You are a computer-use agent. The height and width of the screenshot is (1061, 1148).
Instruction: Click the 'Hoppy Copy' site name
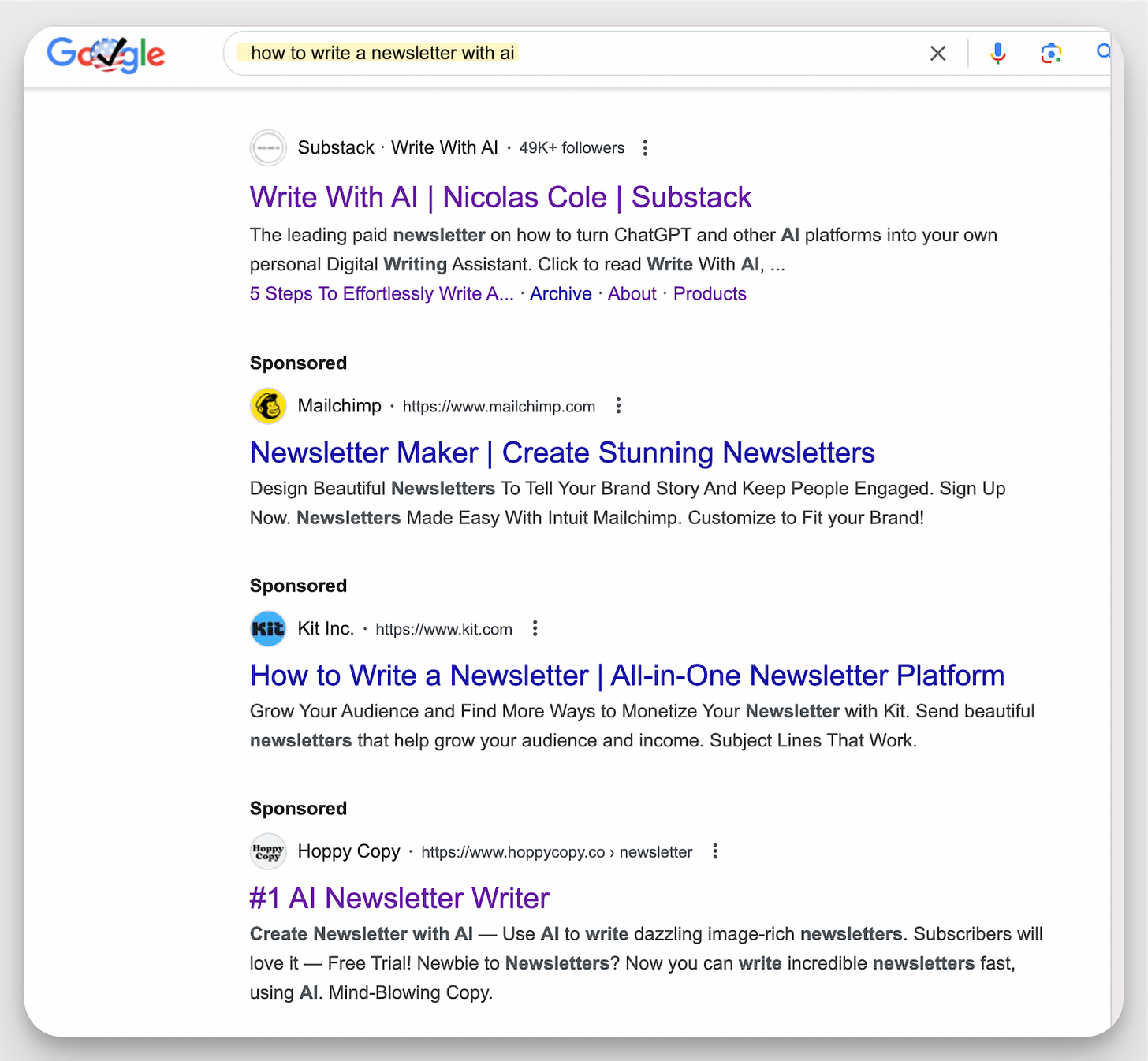[x=349, y=852]
